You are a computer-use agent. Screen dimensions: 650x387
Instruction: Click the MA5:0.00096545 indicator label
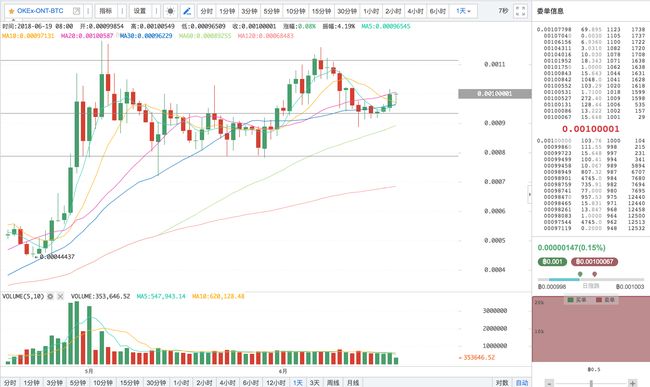(x=386, y=26)
